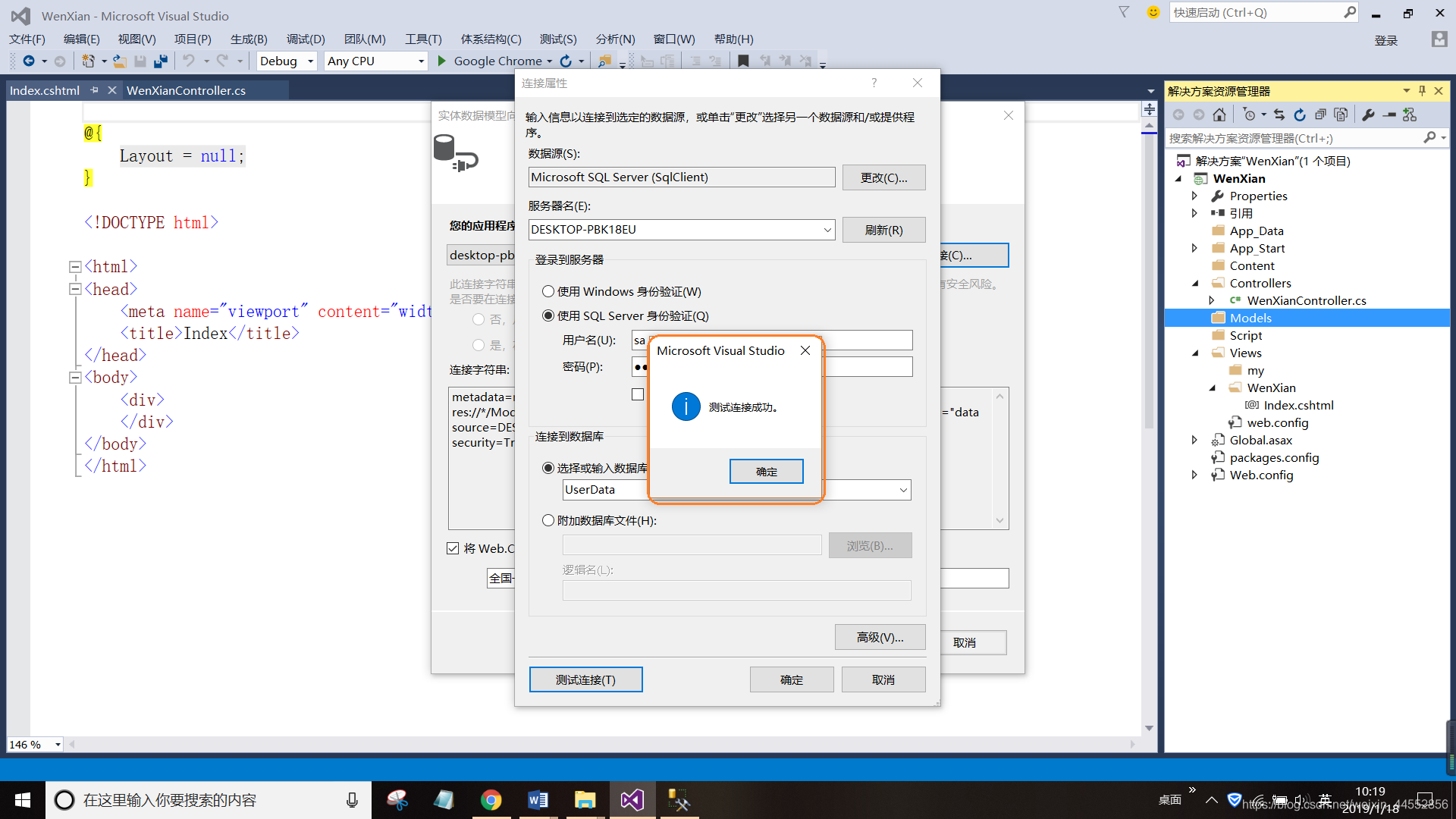The width and height of the screenshot is (1456, 819).
Task: Open File Explorer from the taskbar
Action: pos(585,800)
